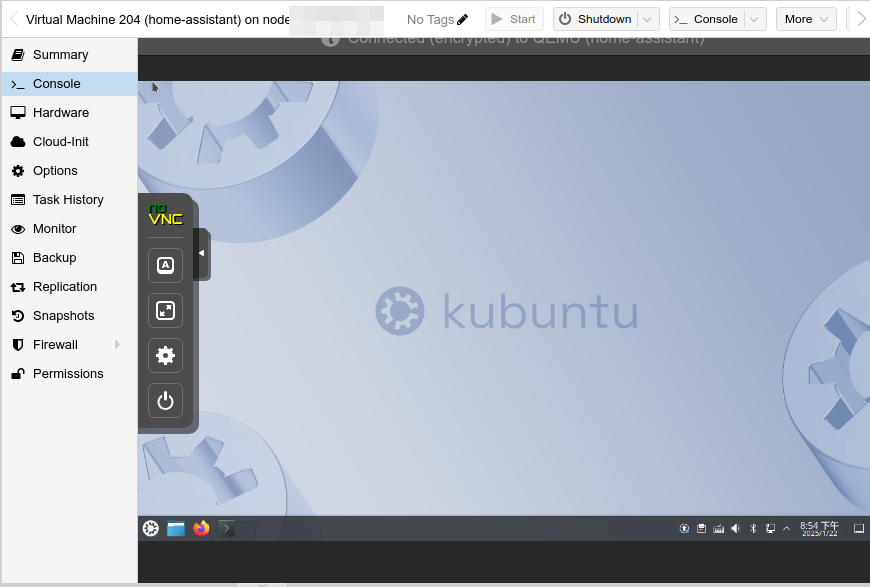Collapse the noVNC control bar handle
The width and height of the screenshot is (870, 587).
202,254
